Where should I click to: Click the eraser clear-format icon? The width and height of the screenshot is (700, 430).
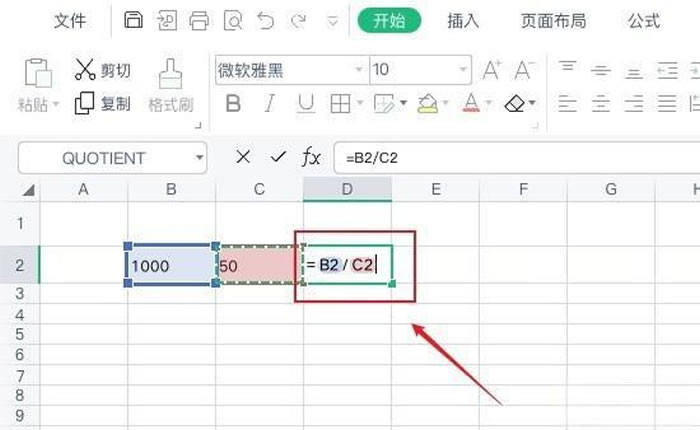pyautogui.click(x=514, y=104)
